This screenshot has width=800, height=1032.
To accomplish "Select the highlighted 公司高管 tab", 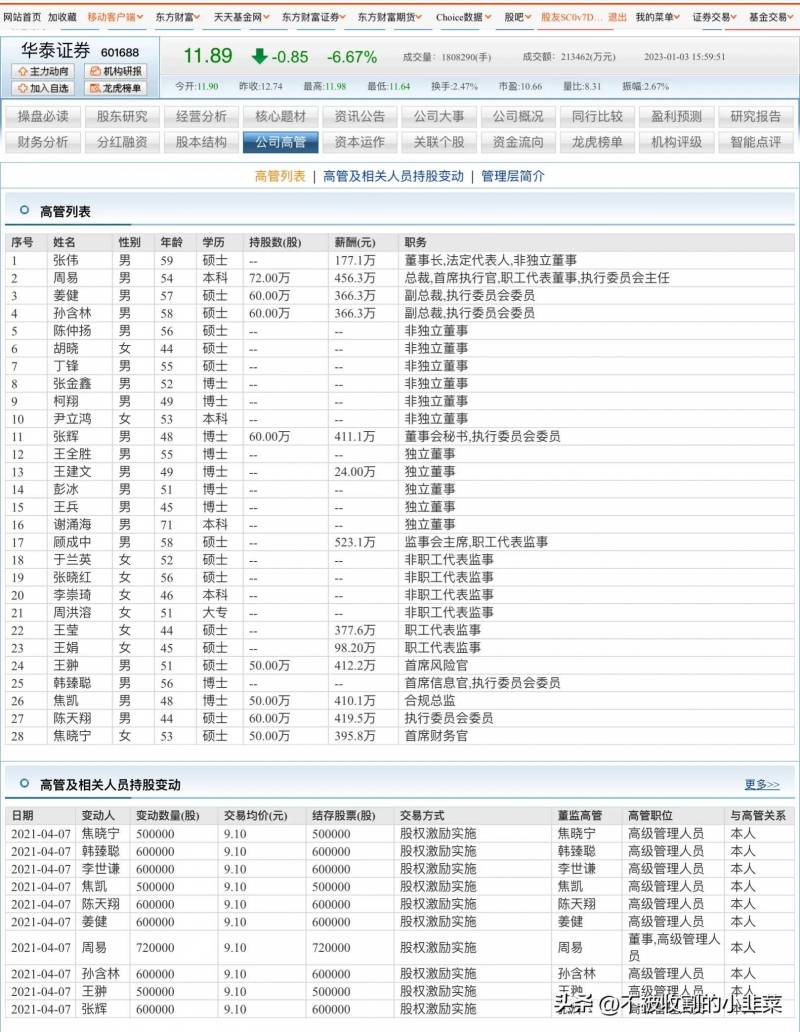I will click(x=280, y=142).
